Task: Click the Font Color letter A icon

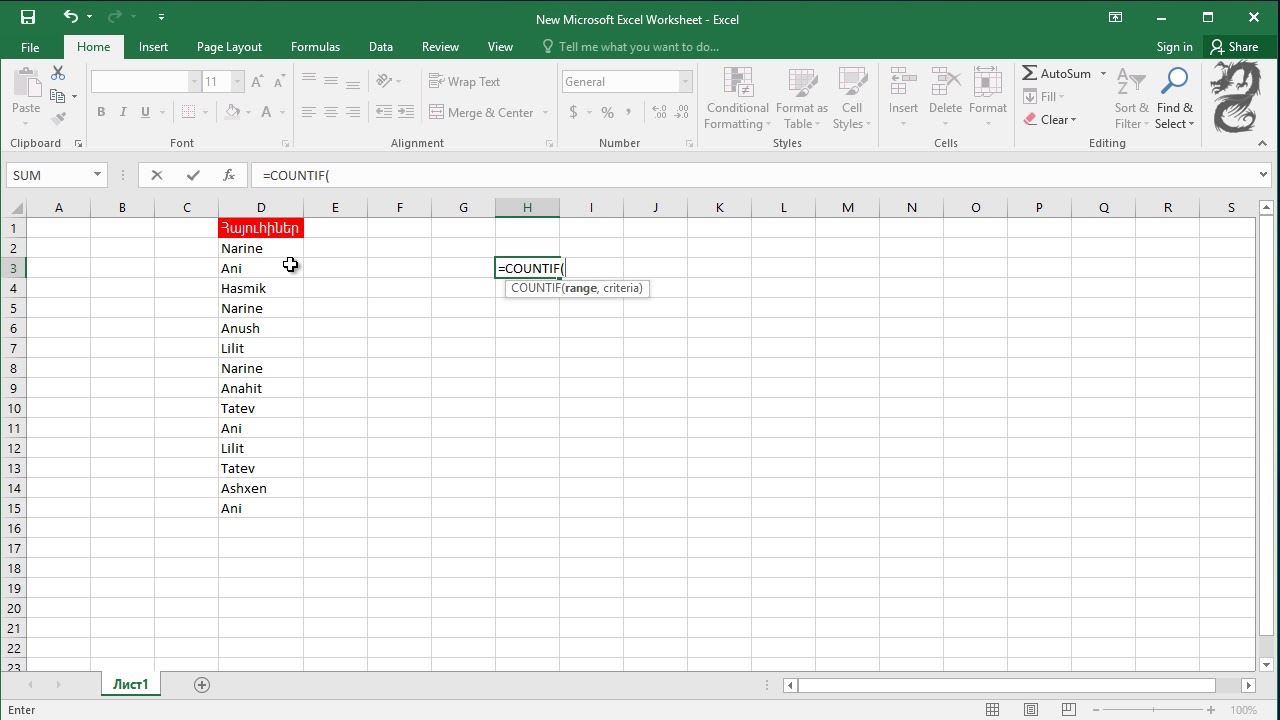Action: [267, 113]
